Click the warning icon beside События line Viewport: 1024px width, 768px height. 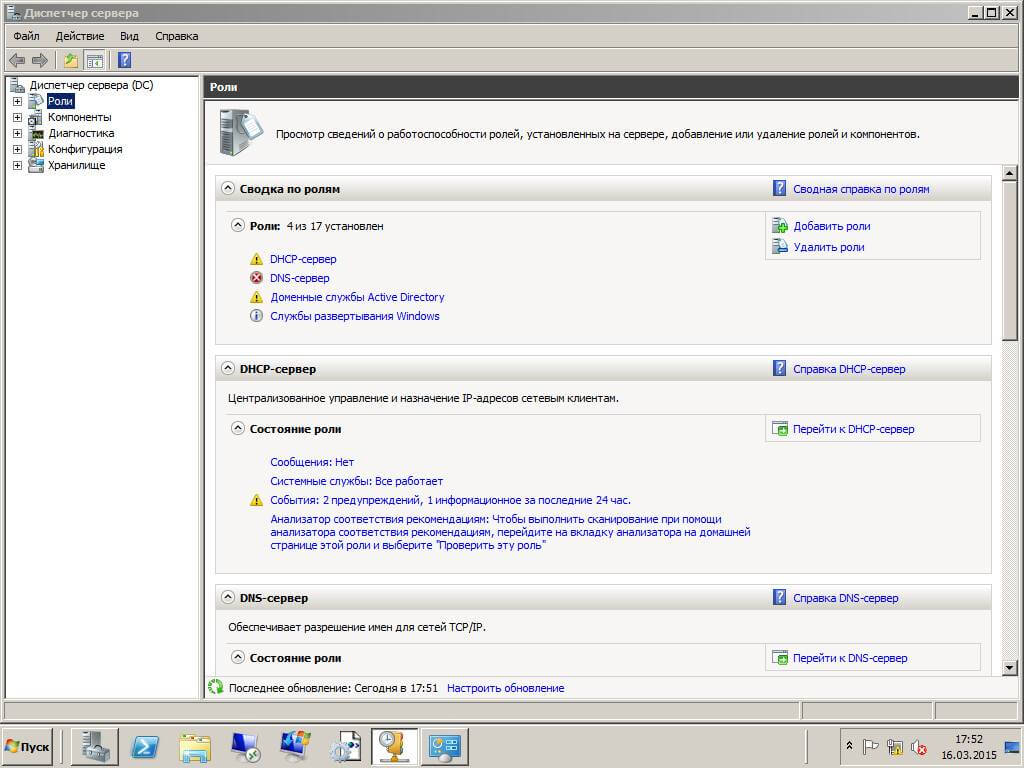coord(257,501)
